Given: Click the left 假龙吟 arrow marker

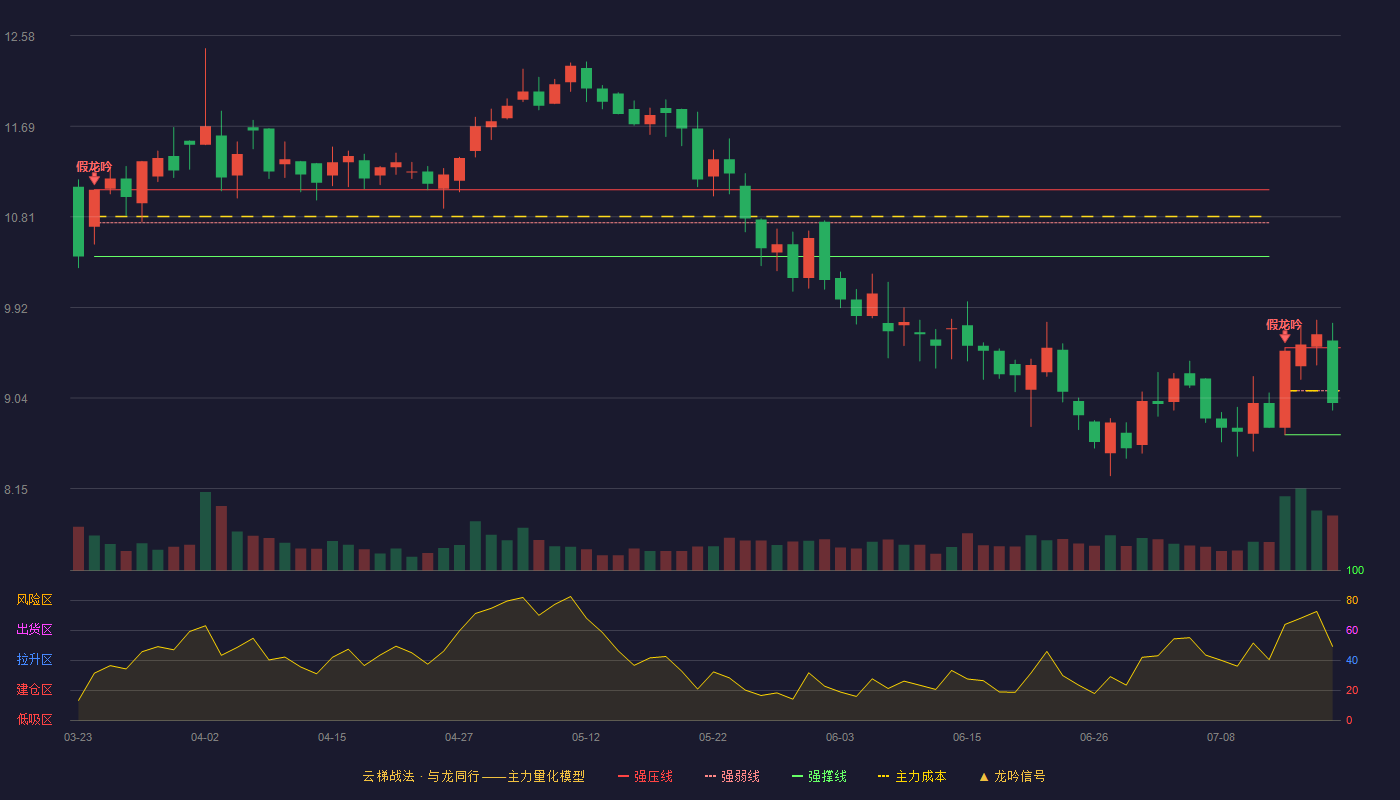Looking at the screenshot, I should [x=94, y=179].
